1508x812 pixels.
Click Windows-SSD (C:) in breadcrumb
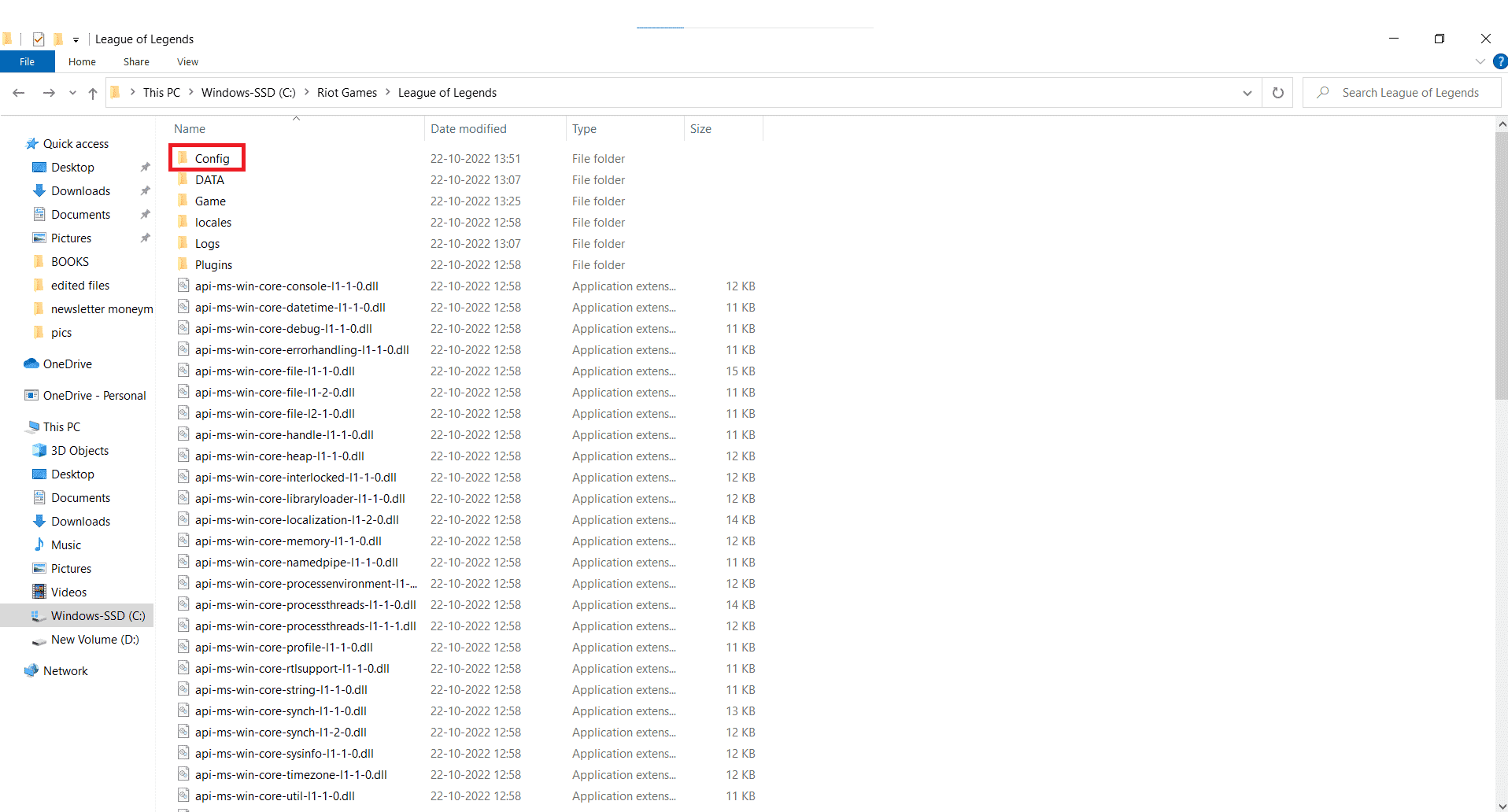tap(249, 93)
